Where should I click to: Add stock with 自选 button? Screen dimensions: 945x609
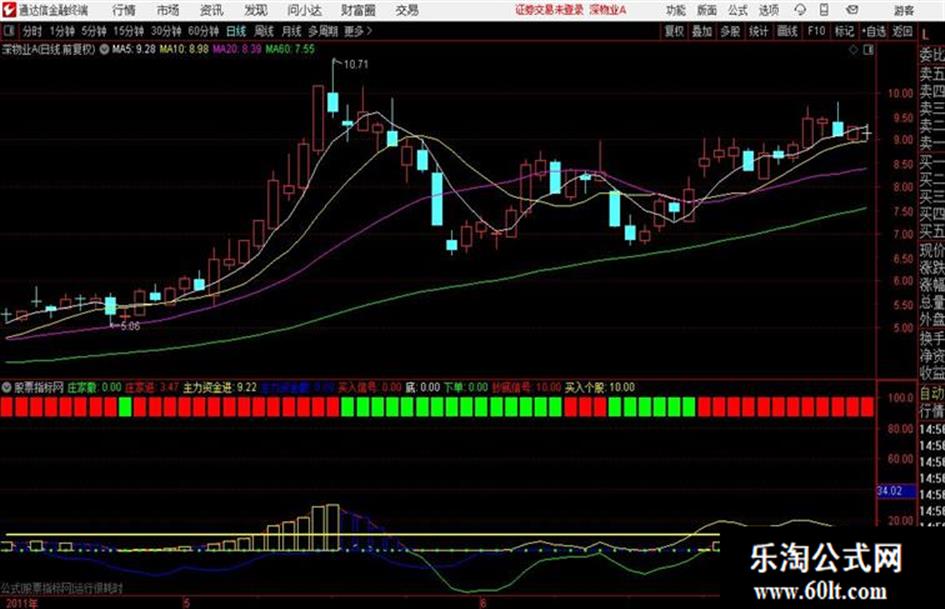click(873, 31)
